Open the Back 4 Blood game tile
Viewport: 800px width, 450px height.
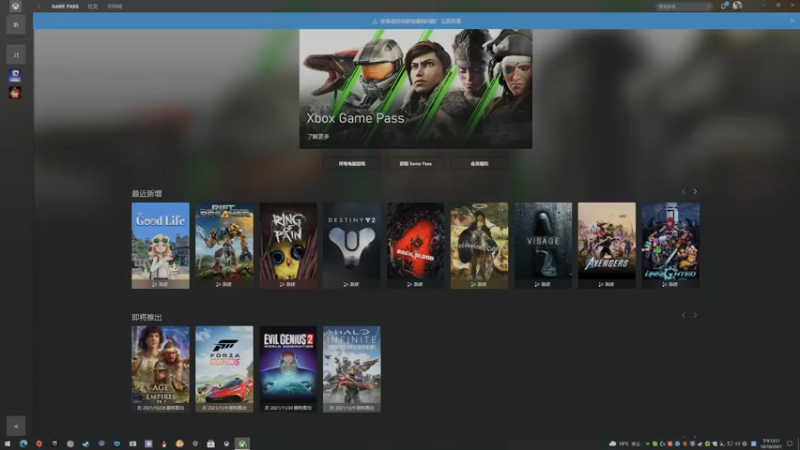(415, 245)
